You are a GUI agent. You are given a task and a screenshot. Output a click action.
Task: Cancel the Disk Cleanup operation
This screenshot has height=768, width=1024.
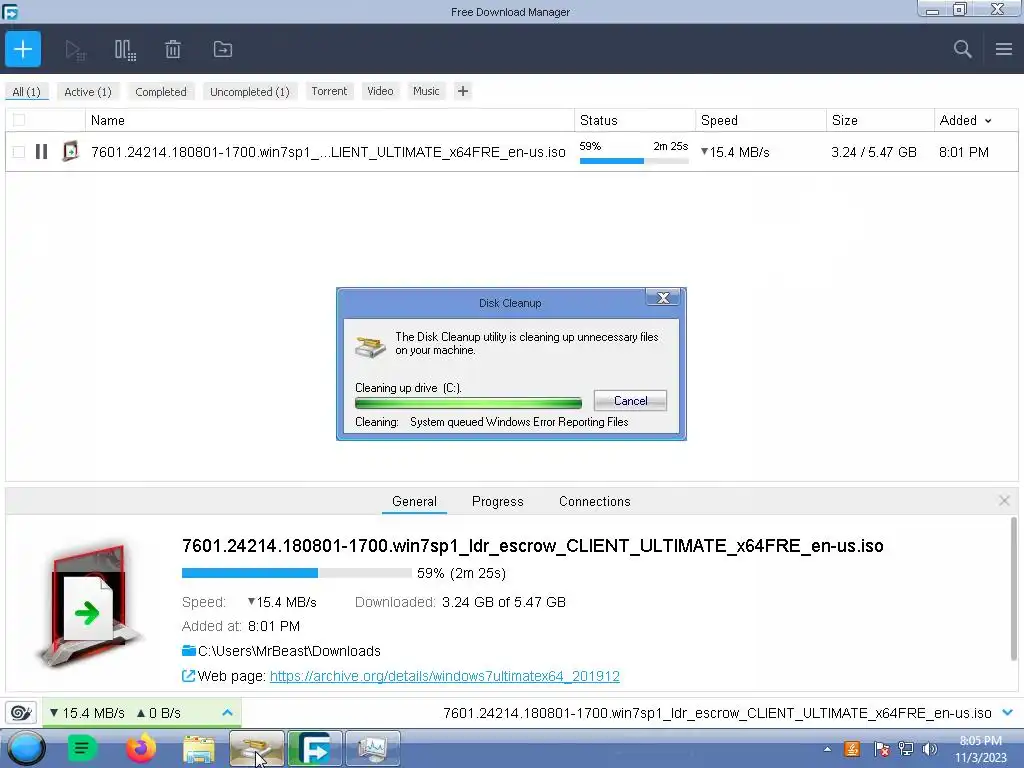click(x=630, y=401)
